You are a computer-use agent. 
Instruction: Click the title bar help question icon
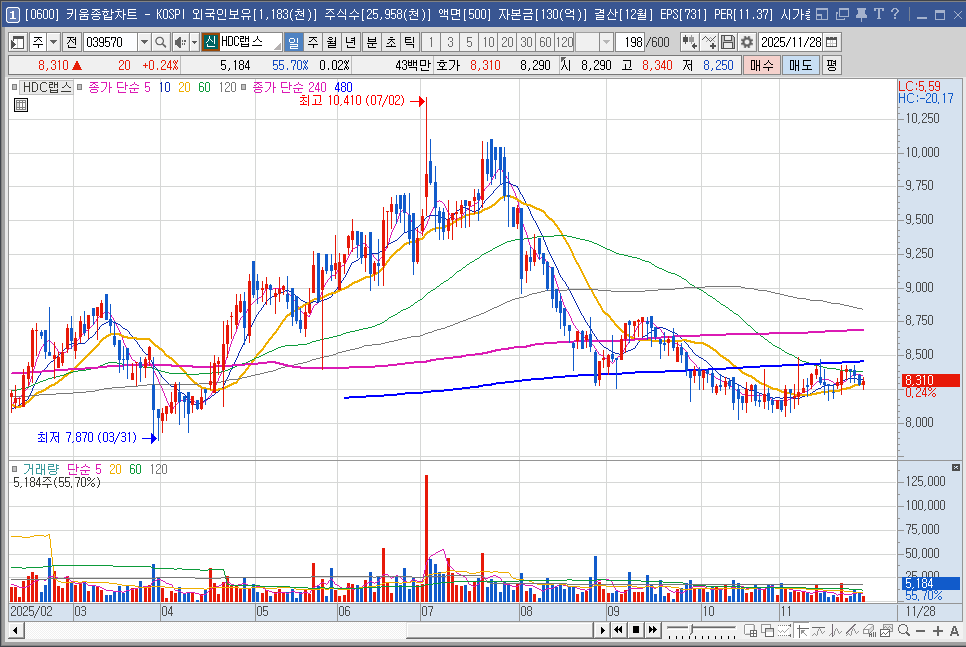895,14
